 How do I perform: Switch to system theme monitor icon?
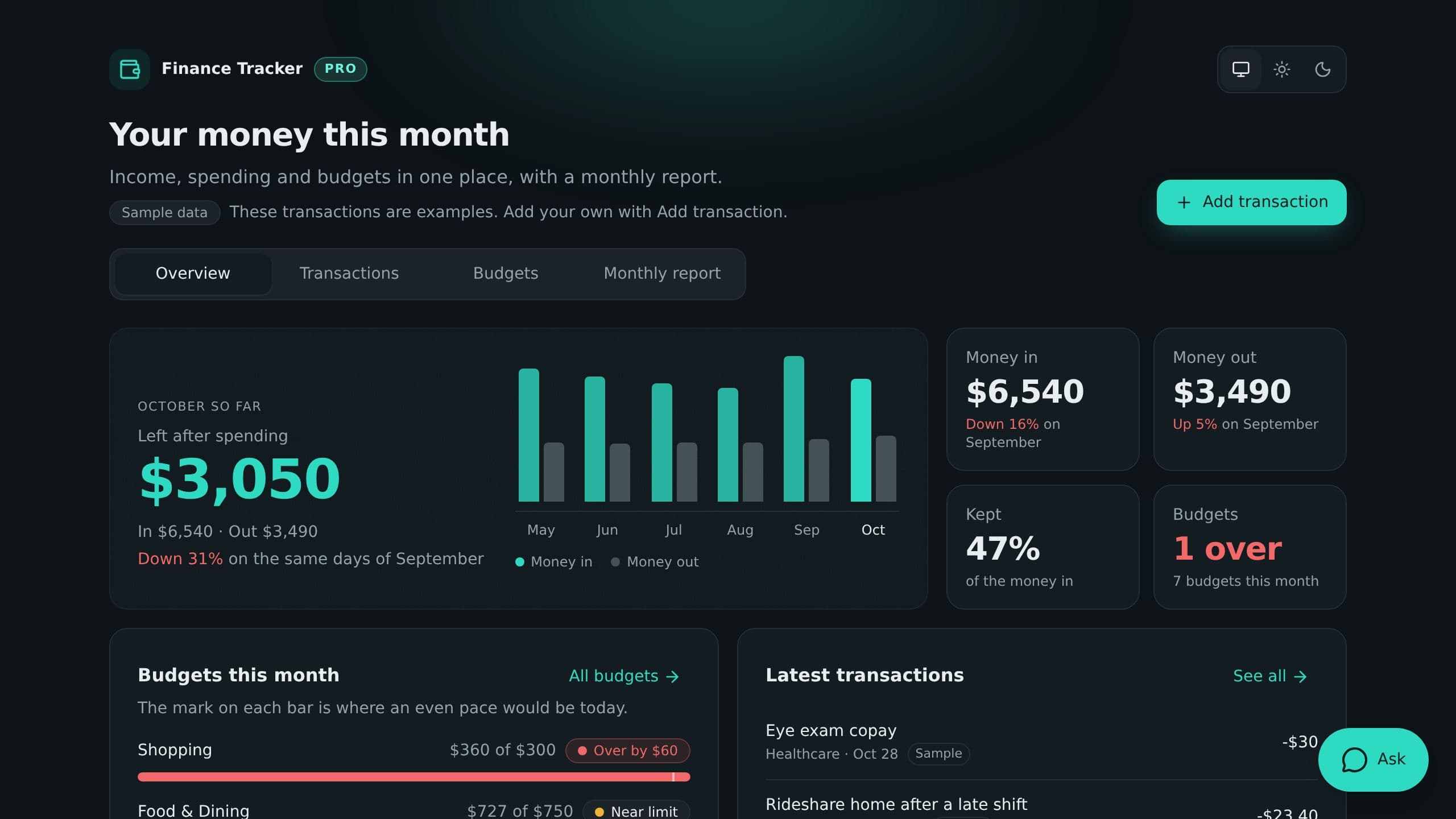[x=1240, y=69]
